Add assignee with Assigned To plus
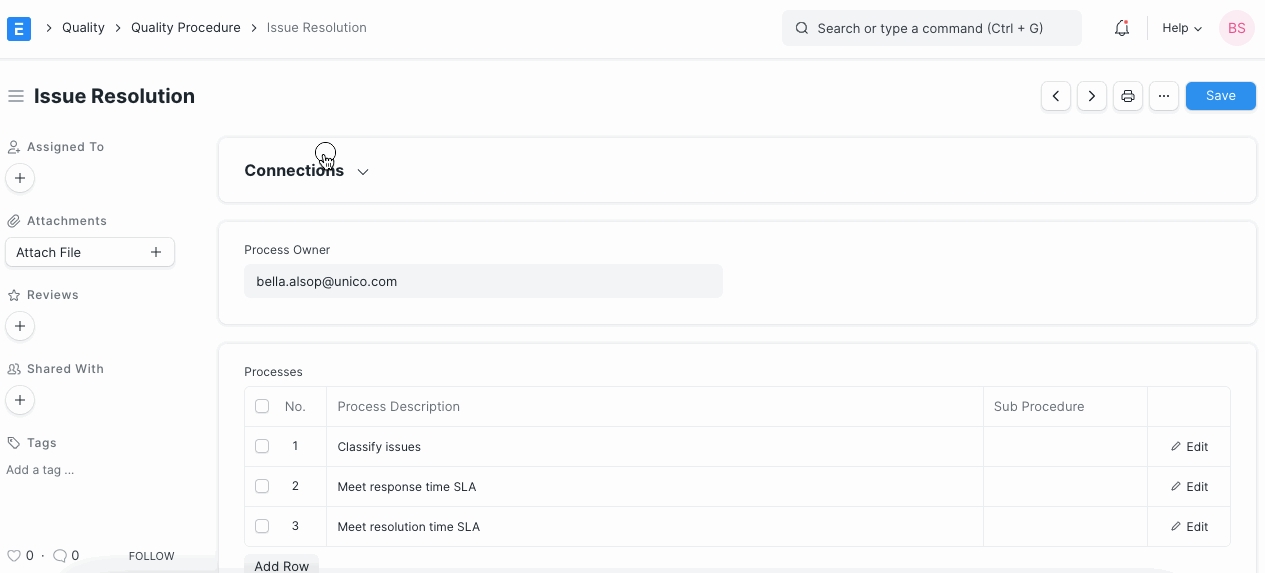The height and width of the screenshot is (573, 1265). pos(20,178)
